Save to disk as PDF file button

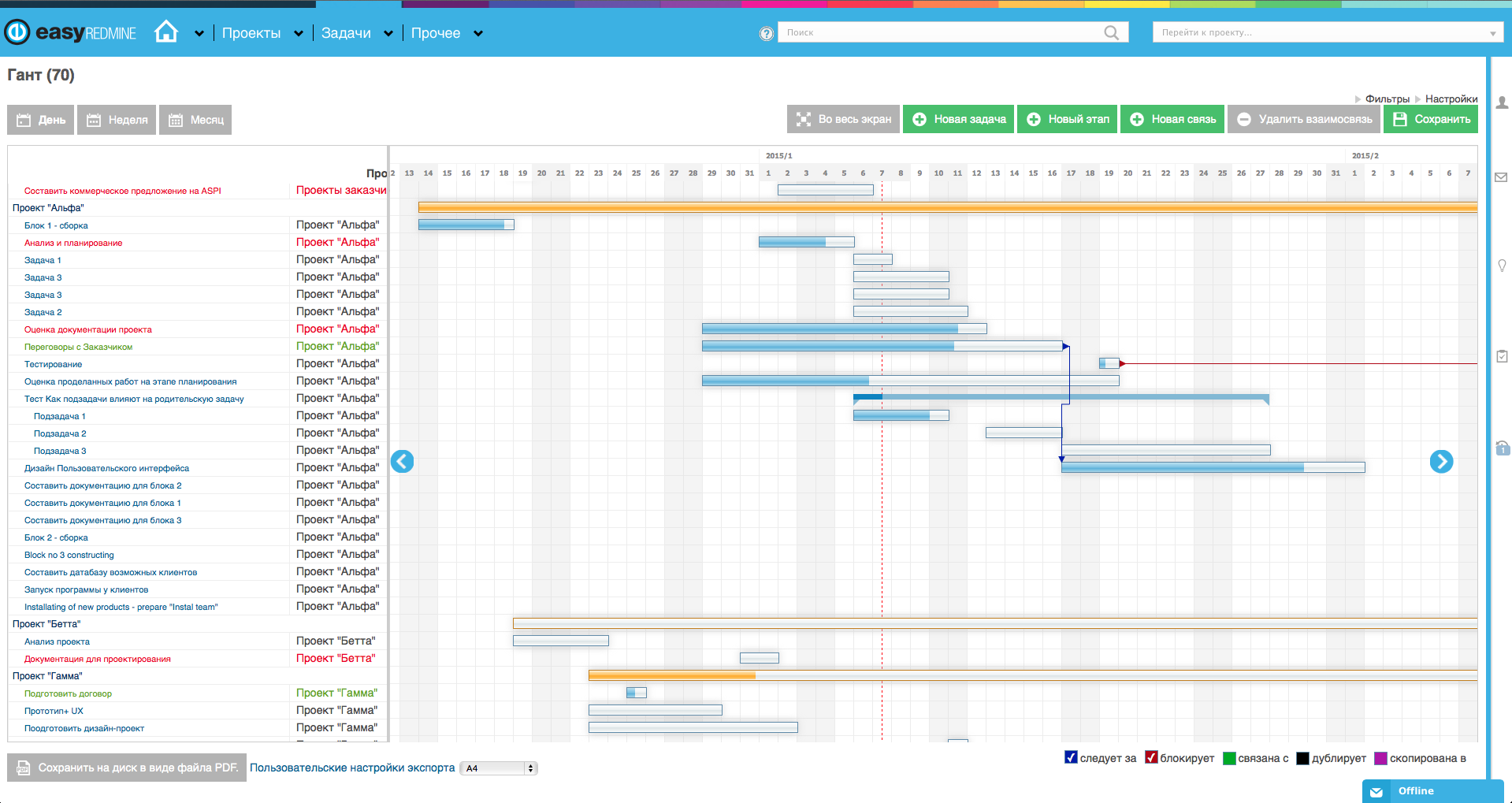pyautogui.click(x=127, y=768)
